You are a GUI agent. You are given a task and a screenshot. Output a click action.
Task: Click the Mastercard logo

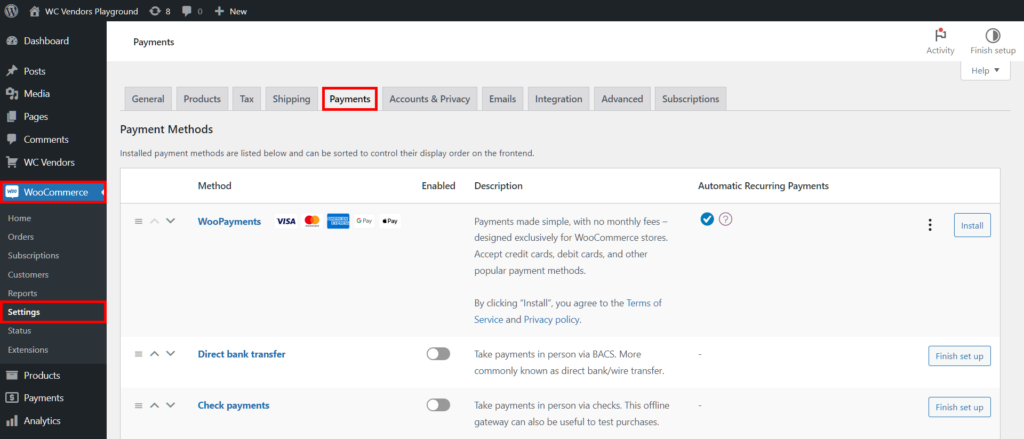[312, 221]
